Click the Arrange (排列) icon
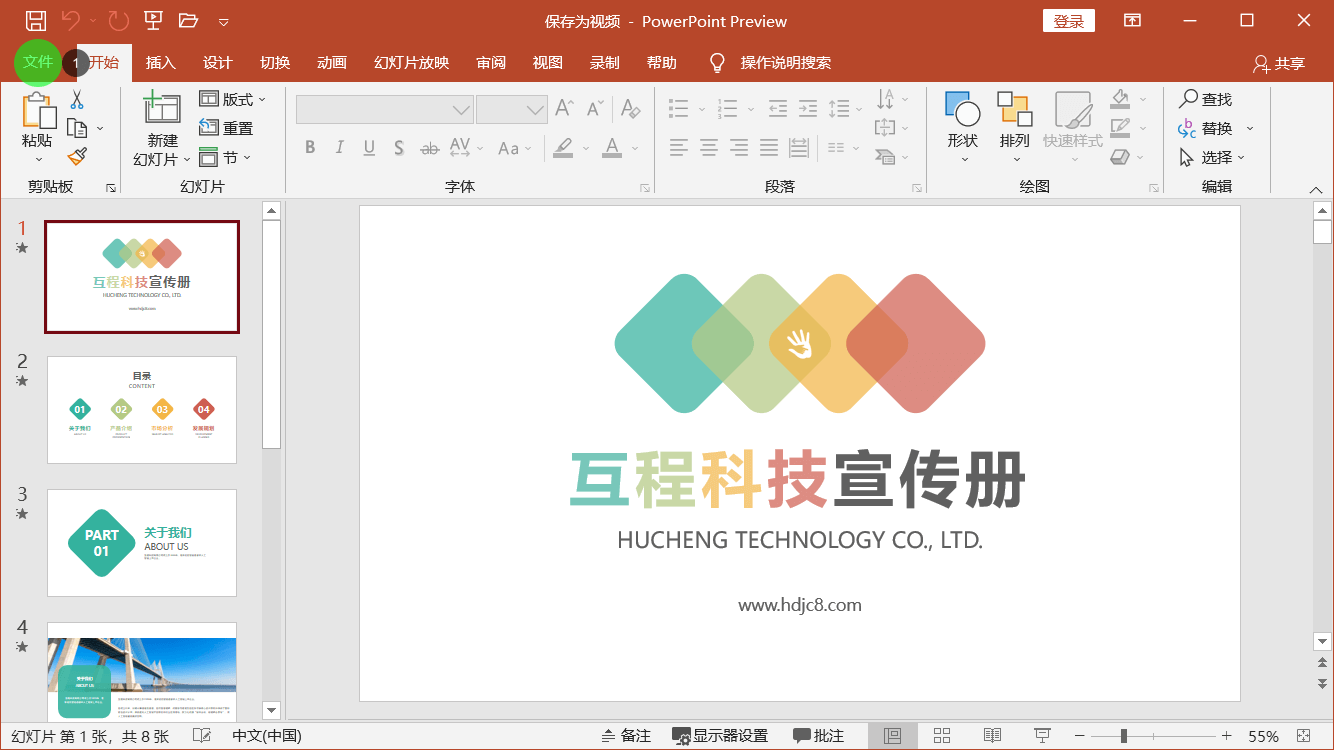 (1014, 109)
